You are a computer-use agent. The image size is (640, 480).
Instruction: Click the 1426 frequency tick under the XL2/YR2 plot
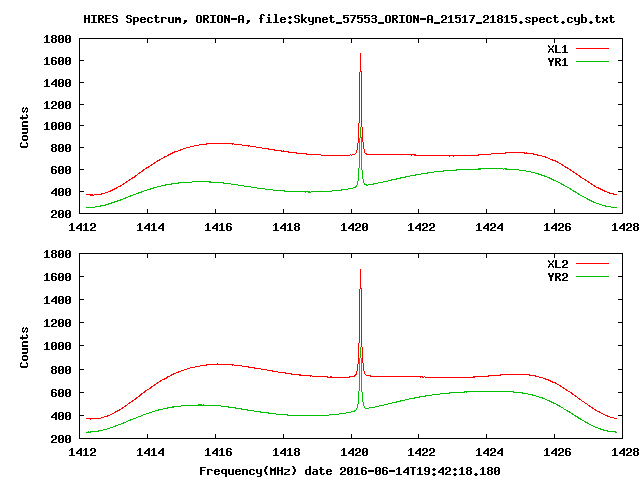pos(557,452)
